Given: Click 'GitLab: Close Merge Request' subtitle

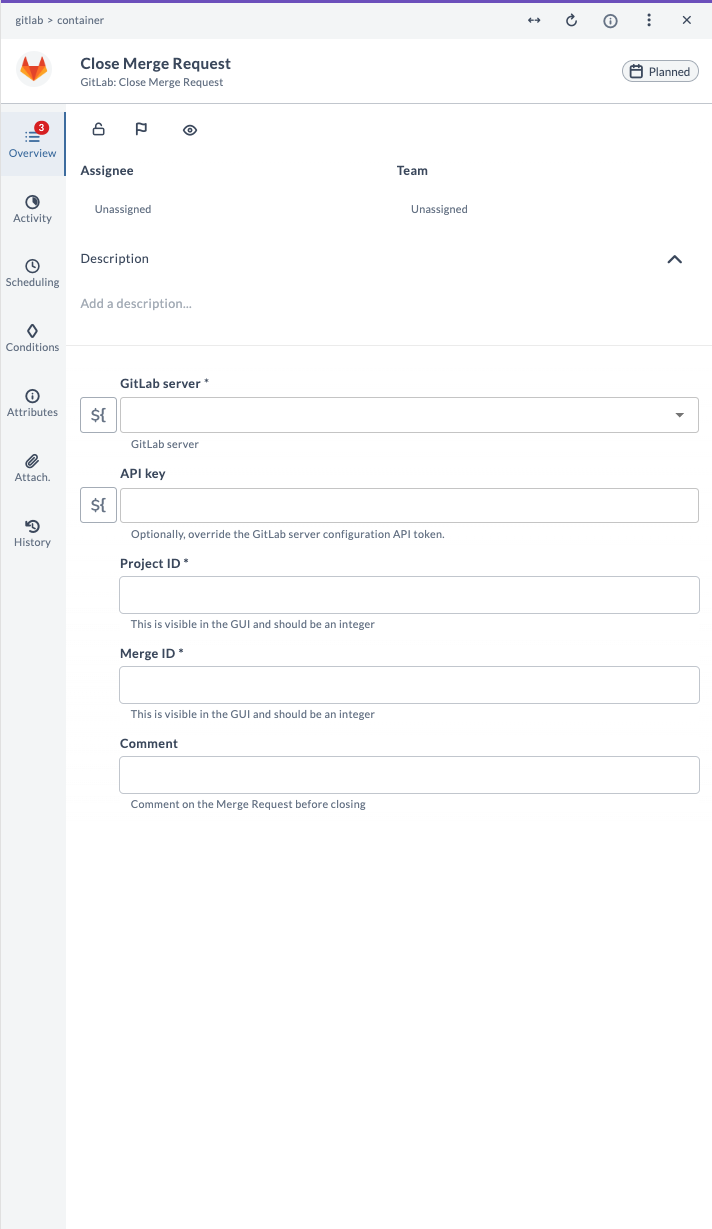Looking at the screenshot, I should pyautogui.click(x=152, y=82).
